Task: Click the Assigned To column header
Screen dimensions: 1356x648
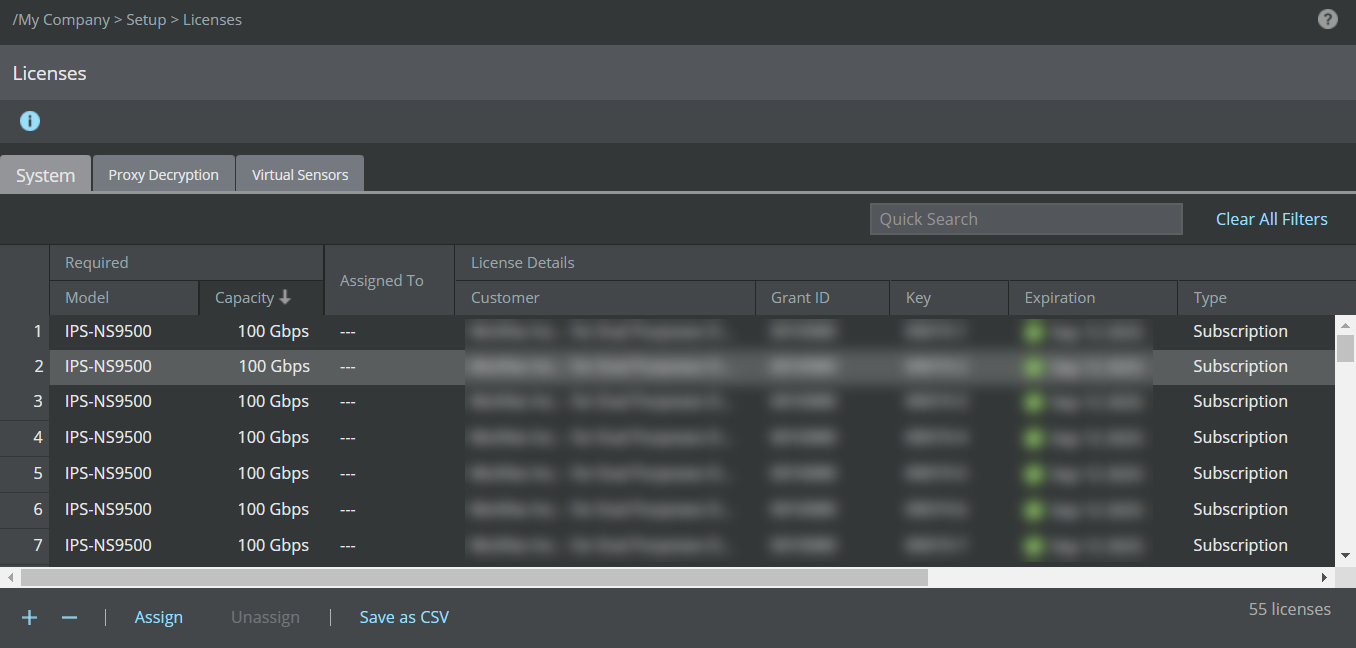Action: coord(389,281)
